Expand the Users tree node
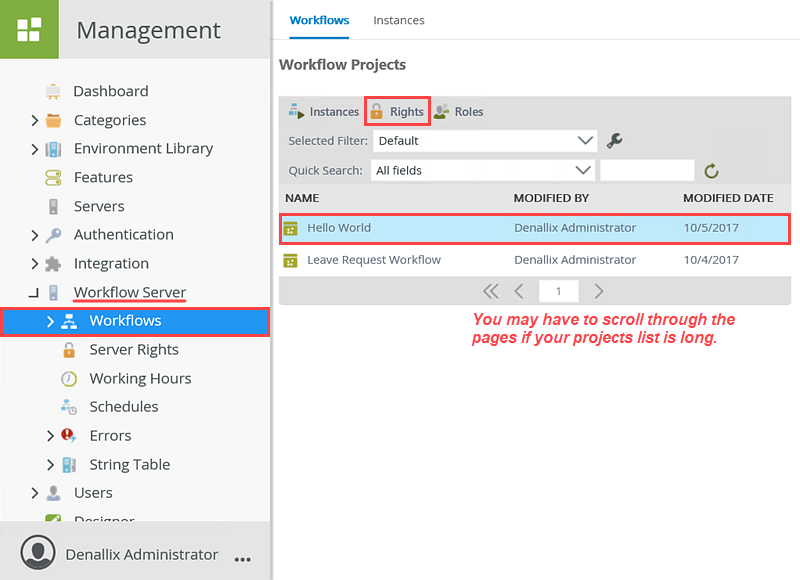The image size is (800, 580). pos(34,493)
